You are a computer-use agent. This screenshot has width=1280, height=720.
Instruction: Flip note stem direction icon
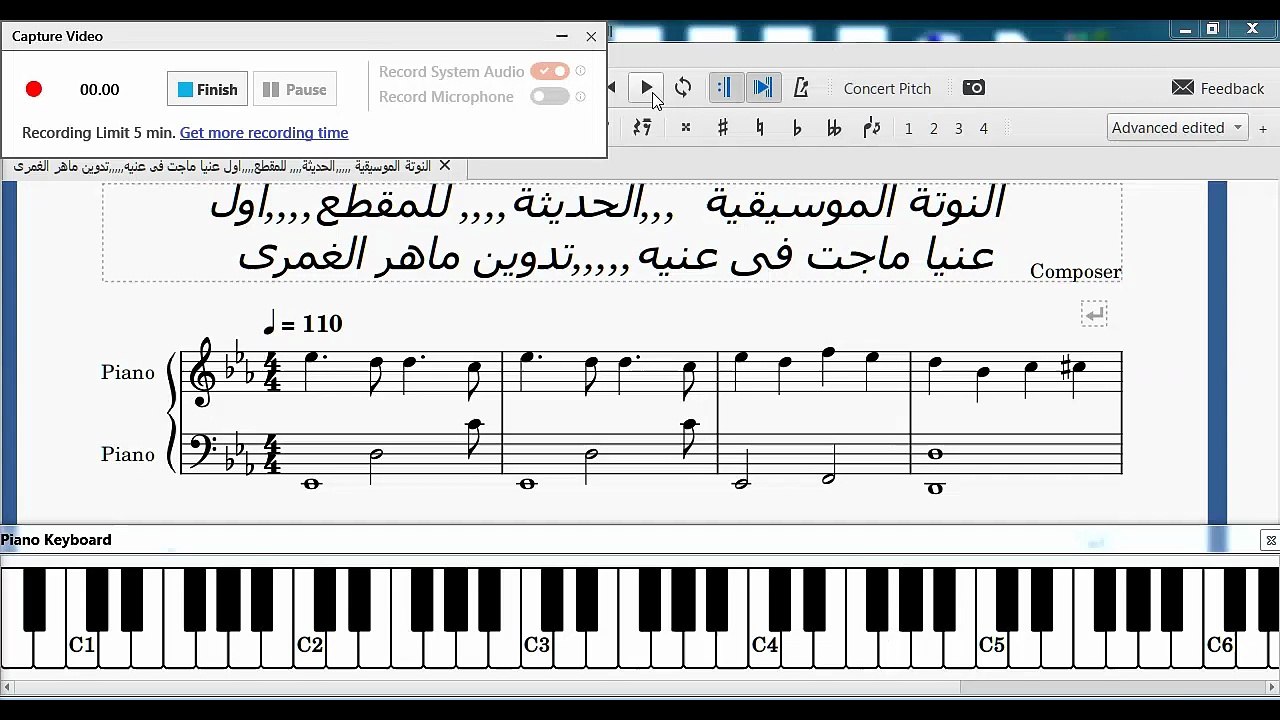(x=871, y=128)
